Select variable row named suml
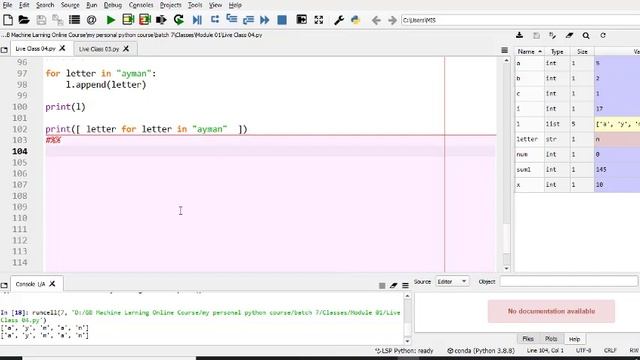This screenshot has width=640, height=360. (577, 169)
